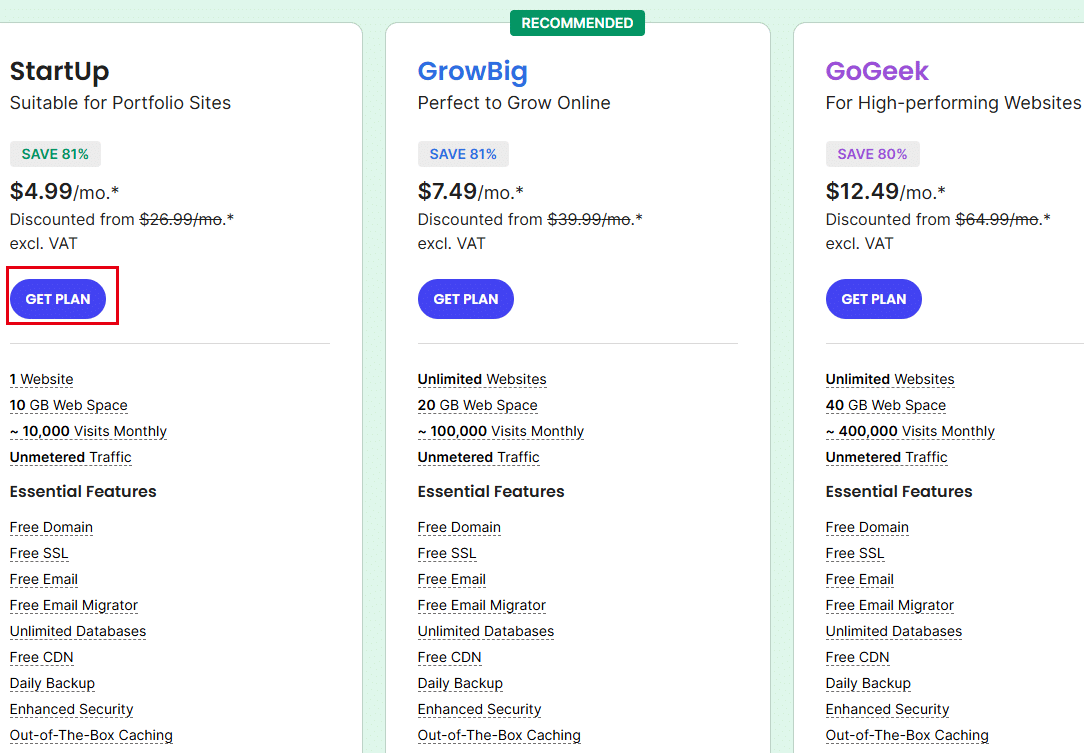Click GrowBig 'Unmetered Traffic' link

coord(478,457)
